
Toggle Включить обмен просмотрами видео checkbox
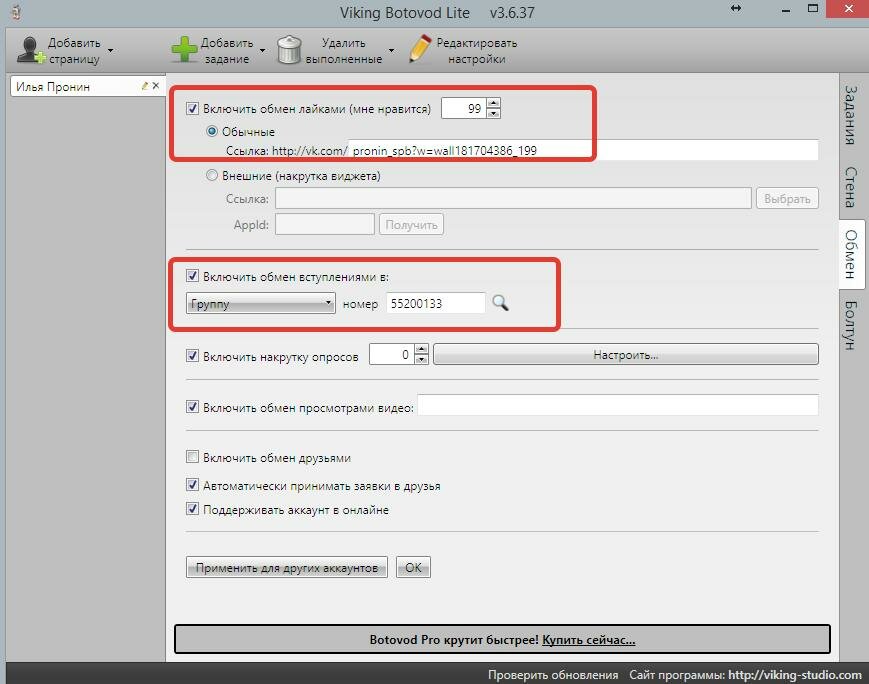click(x=192, y=407)
